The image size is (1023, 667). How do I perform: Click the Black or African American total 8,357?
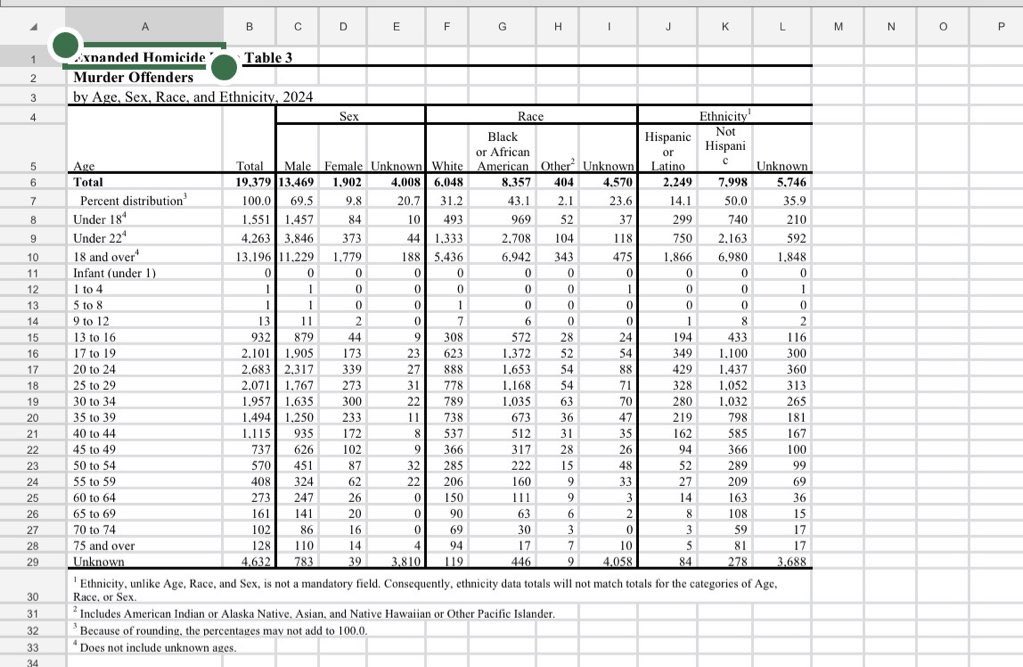[516, 182]
